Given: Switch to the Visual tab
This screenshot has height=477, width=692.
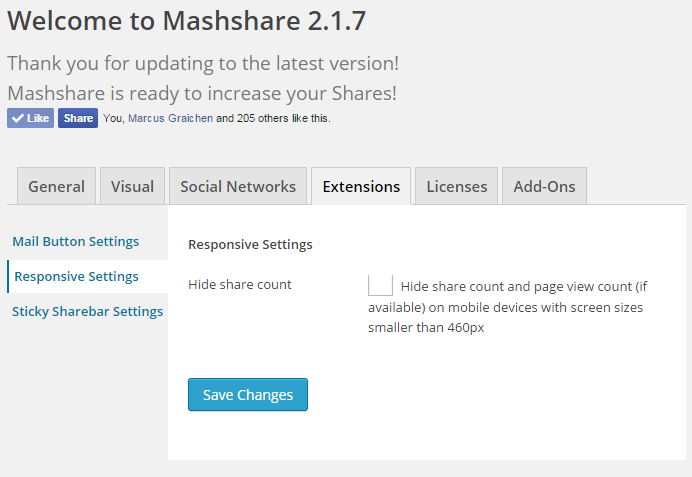Looking at the screenshot, I should click(132, 186).
